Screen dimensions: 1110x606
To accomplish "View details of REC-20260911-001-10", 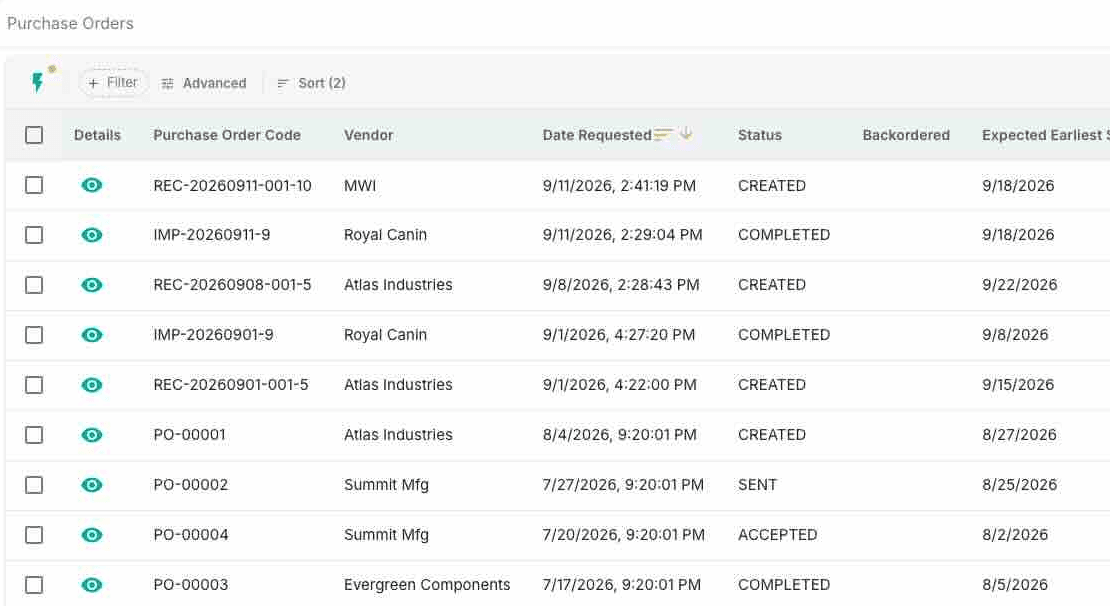I will point(92,185).
